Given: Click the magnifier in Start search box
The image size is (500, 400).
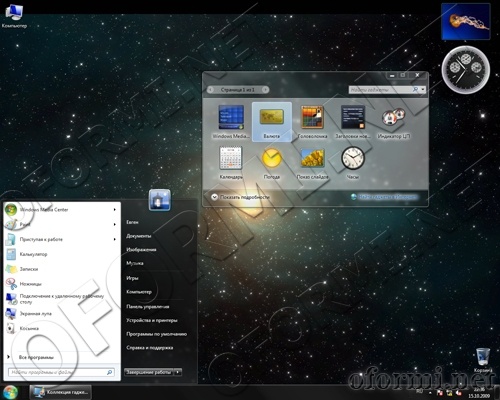Looking at the screenshot, I should 109,372.
